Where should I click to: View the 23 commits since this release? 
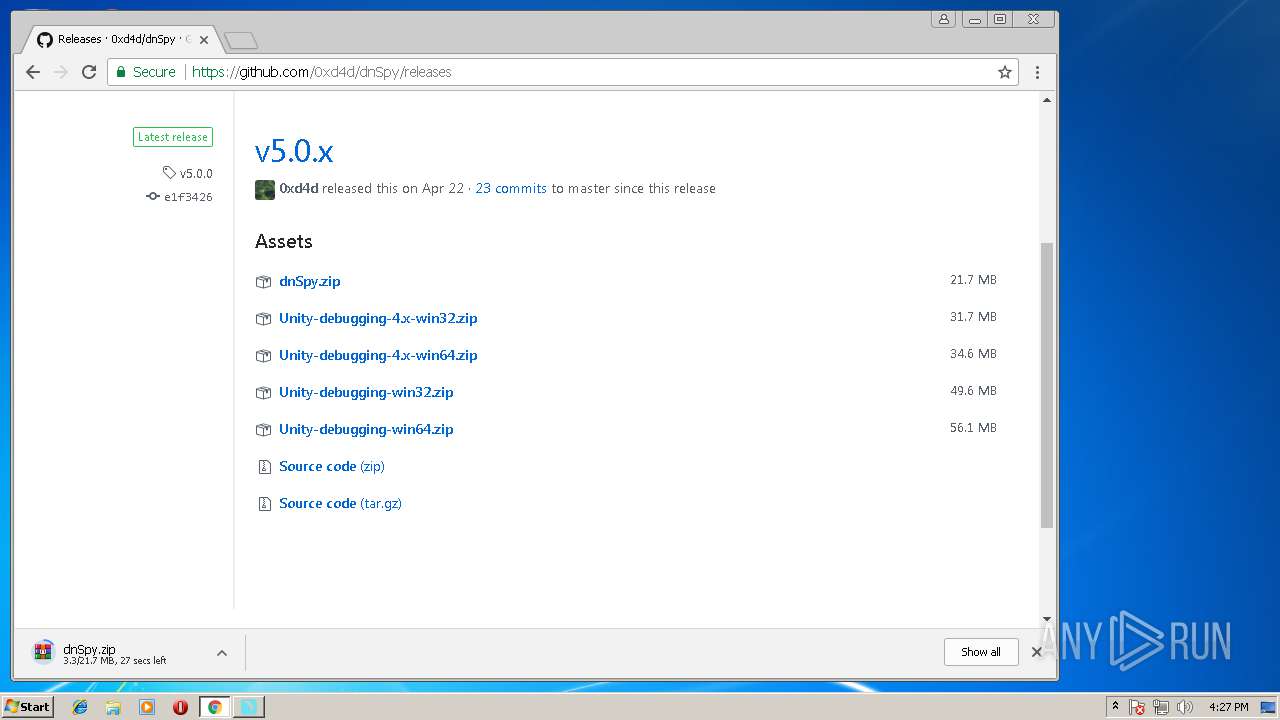511,188
